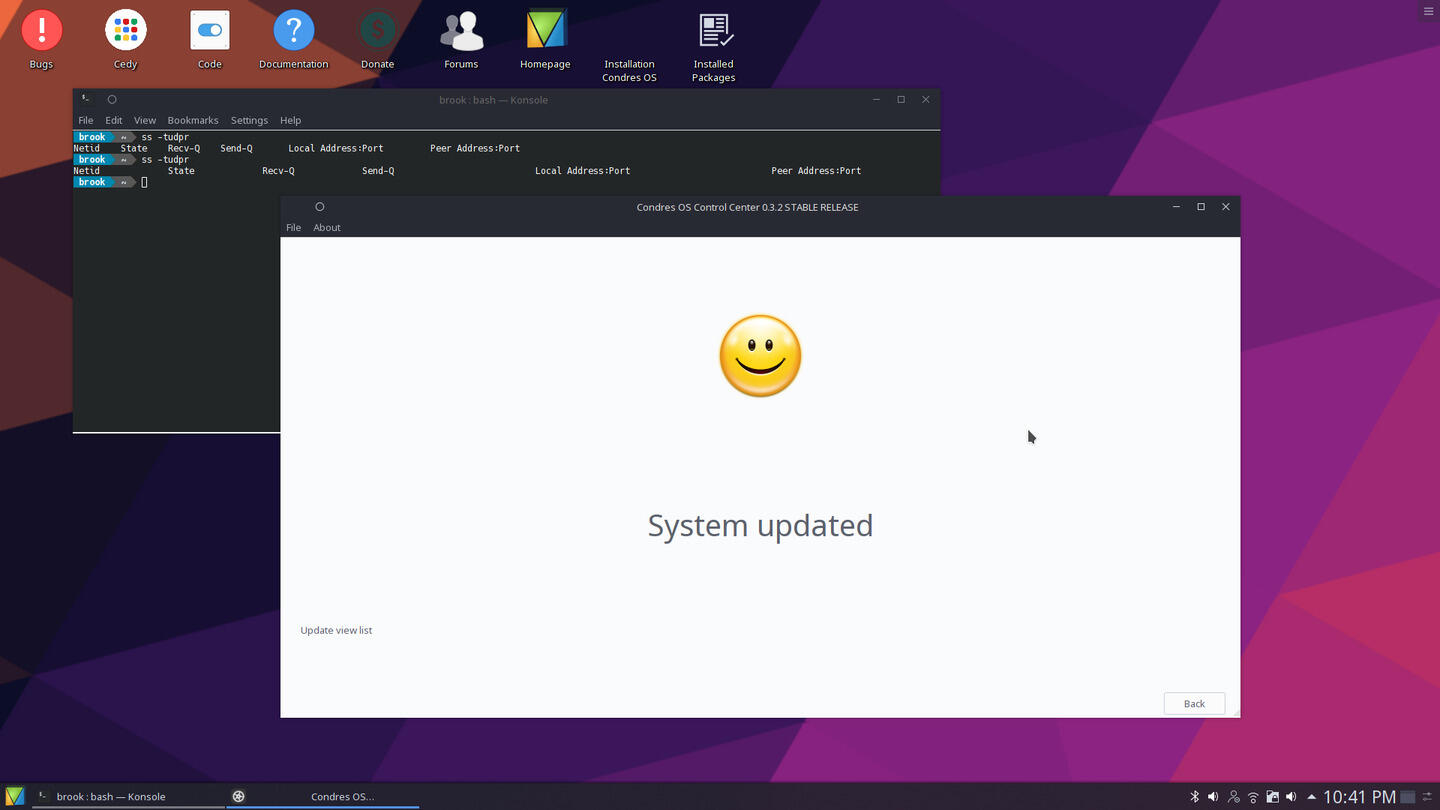Click the Back button in Control Center

(x=1194, y=703)
